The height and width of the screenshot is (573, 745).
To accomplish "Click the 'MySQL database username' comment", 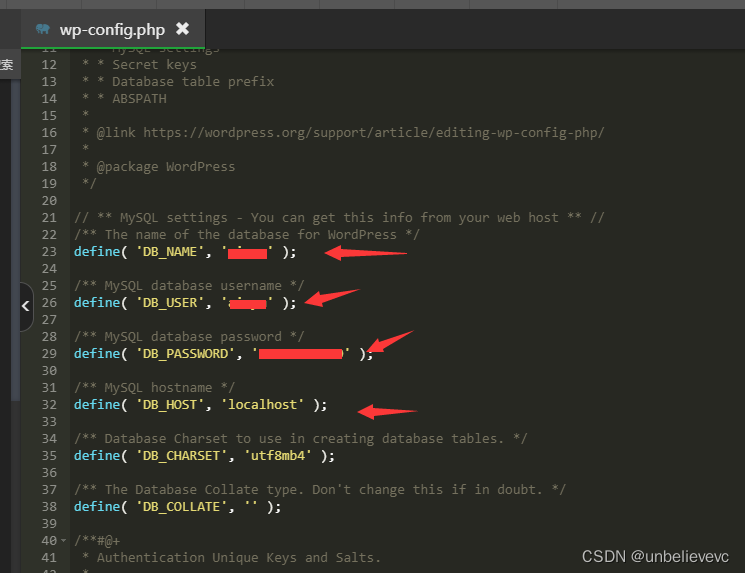I will [x=189, y=286].
